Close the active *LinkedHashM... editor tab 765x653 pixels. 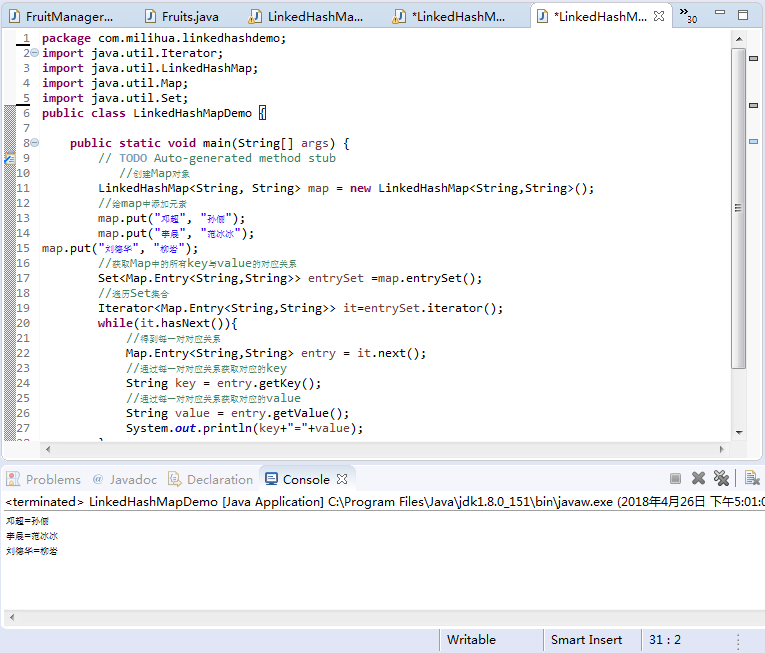659,16
